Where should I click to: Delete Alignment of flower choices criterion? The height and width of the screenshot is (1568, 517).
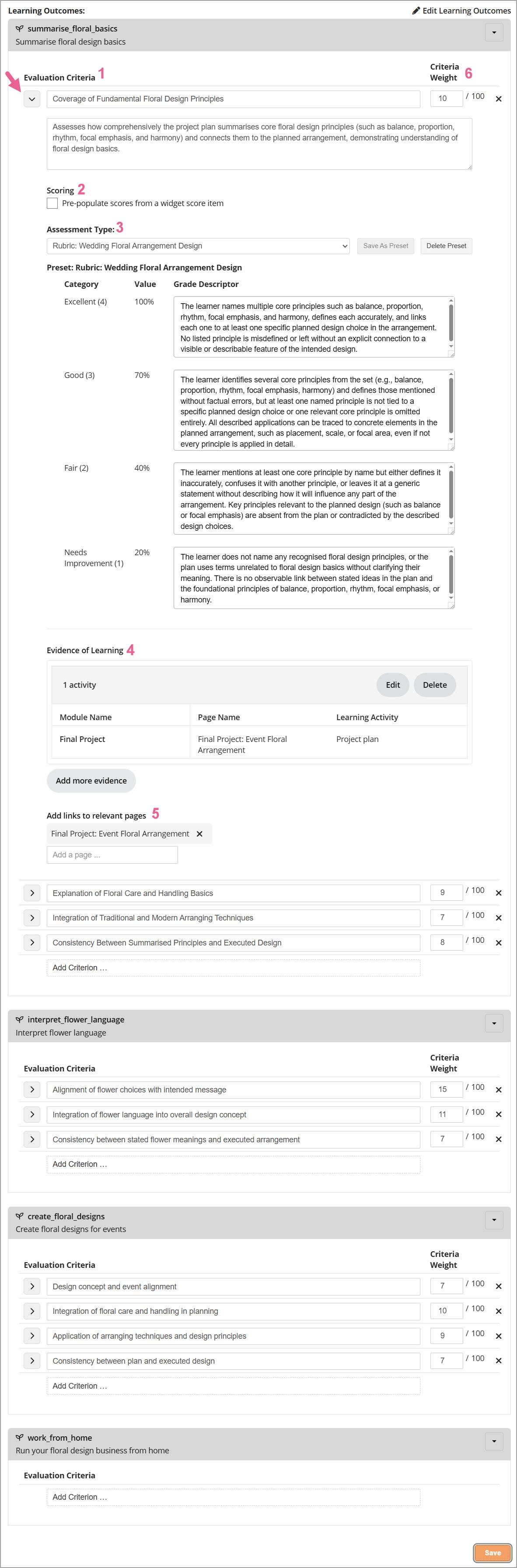(x=499, y=1089)
